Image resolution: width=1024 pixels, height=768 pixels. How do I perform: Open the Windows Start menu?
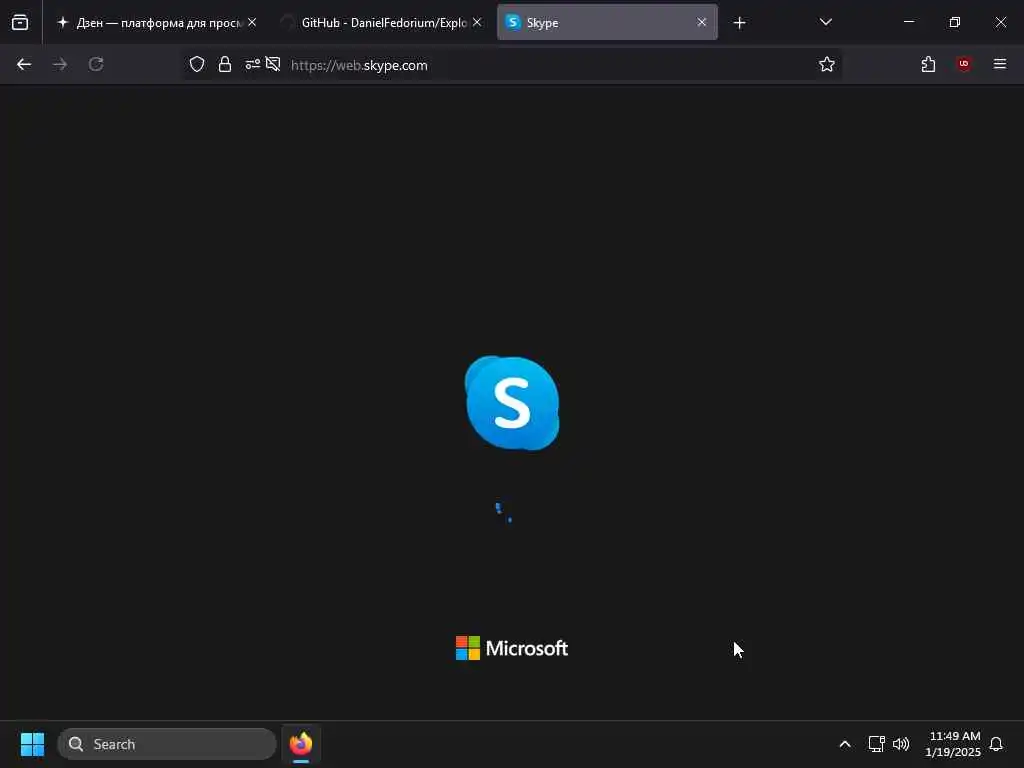coord(32,744)
